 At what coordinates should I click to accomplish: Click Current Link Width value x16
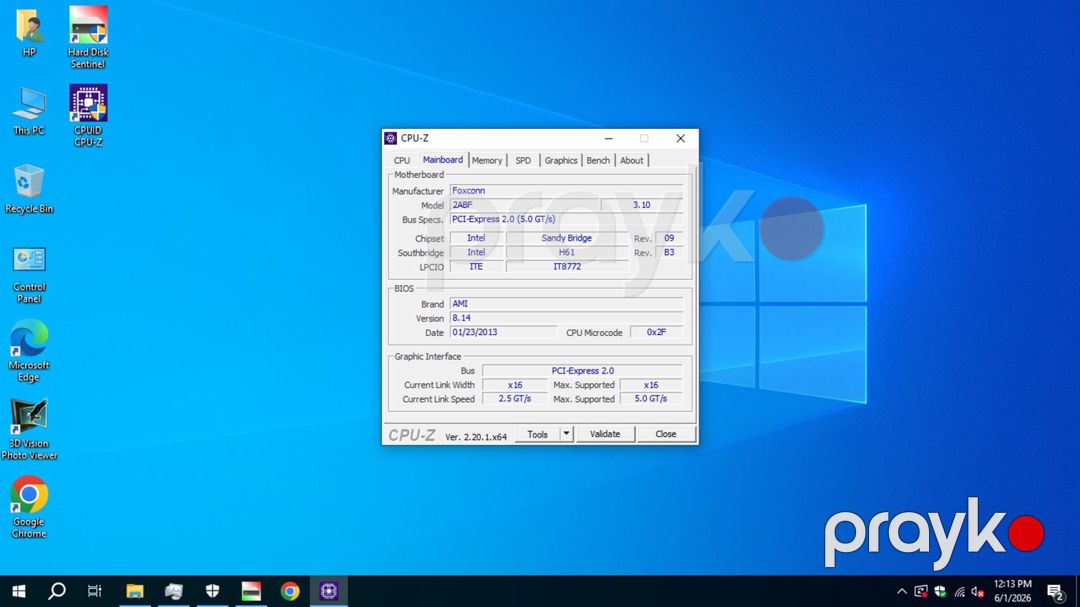tap(515, 385)
